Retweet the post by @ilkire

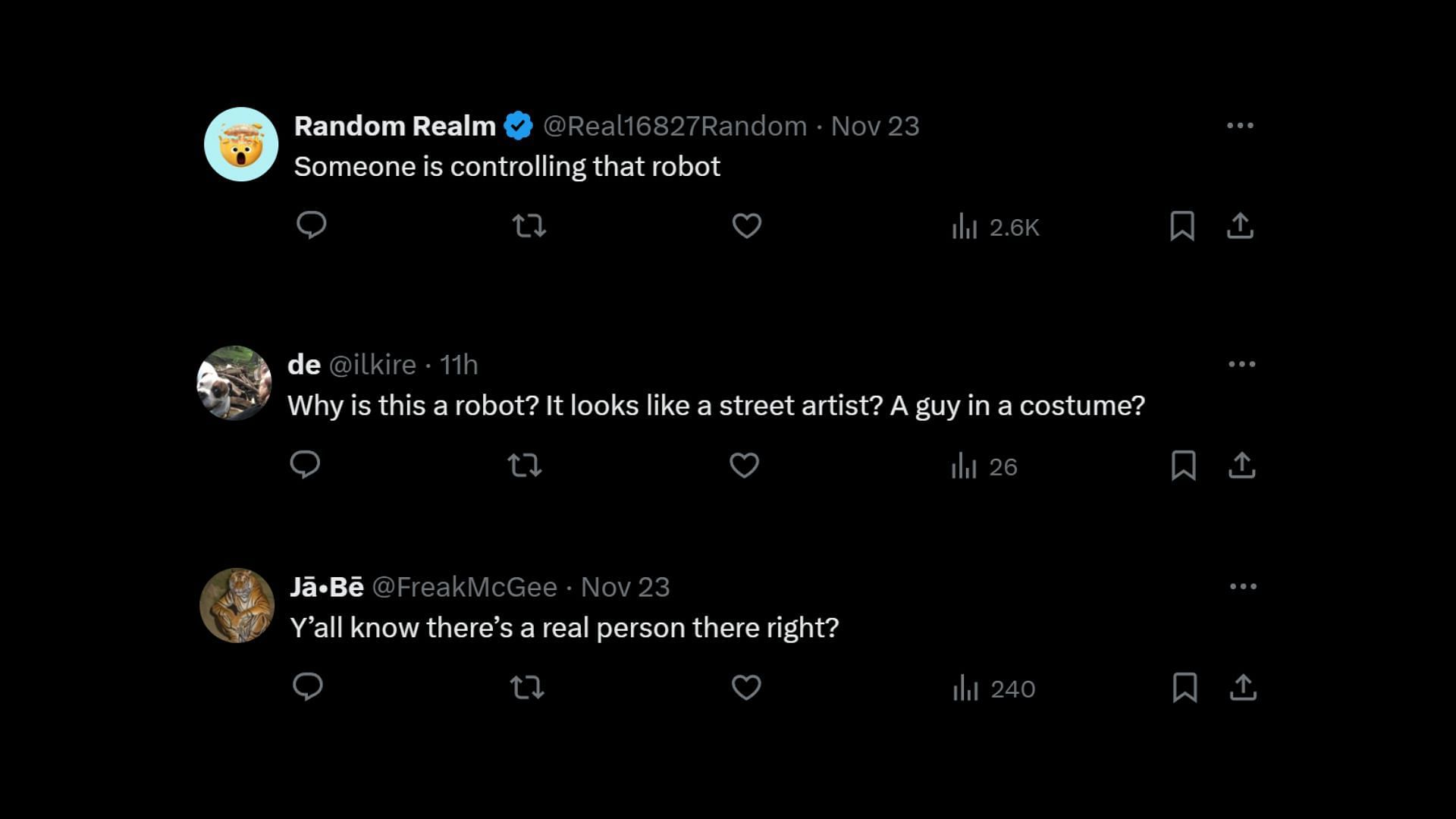tap(524, 465)
